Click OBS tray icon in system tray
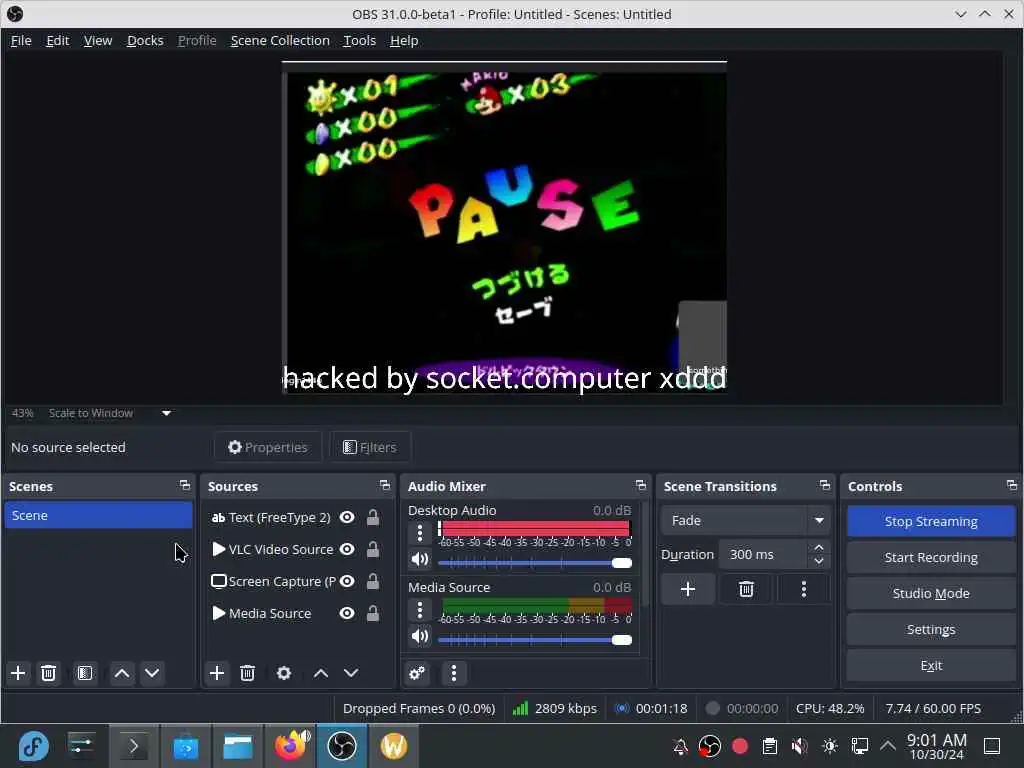The image size is (1024, 768). [709, 746]
